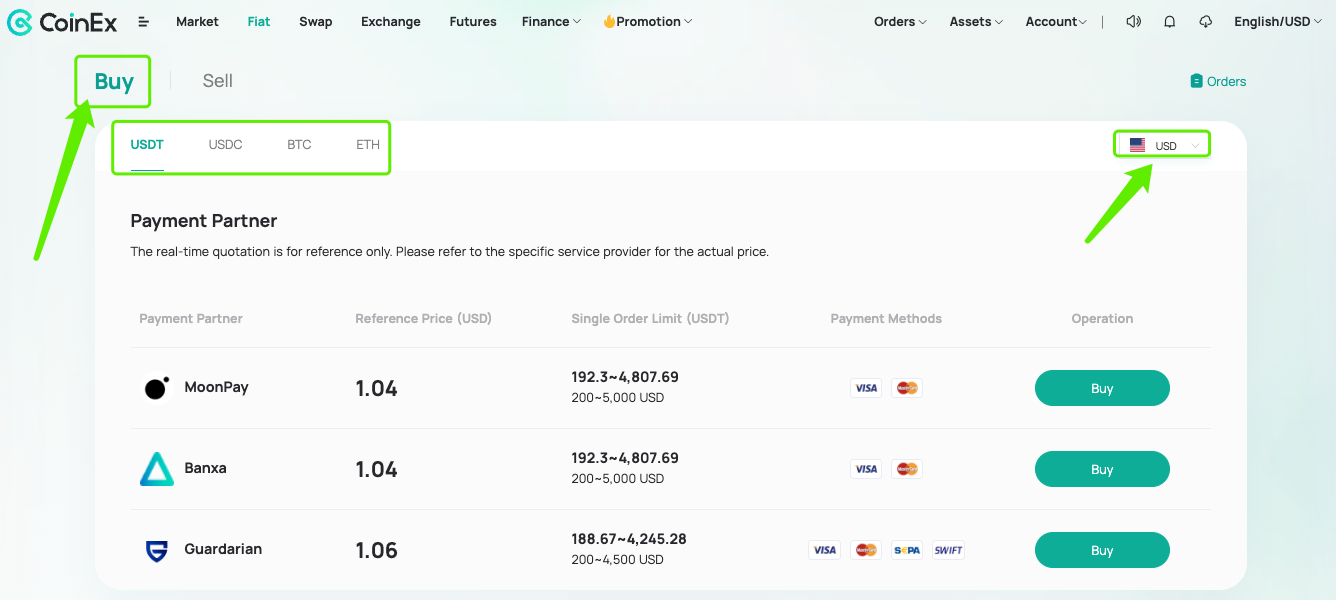The image size is (1336, 600).
Task: Open the green Orders link
Action: [1218, 81]
